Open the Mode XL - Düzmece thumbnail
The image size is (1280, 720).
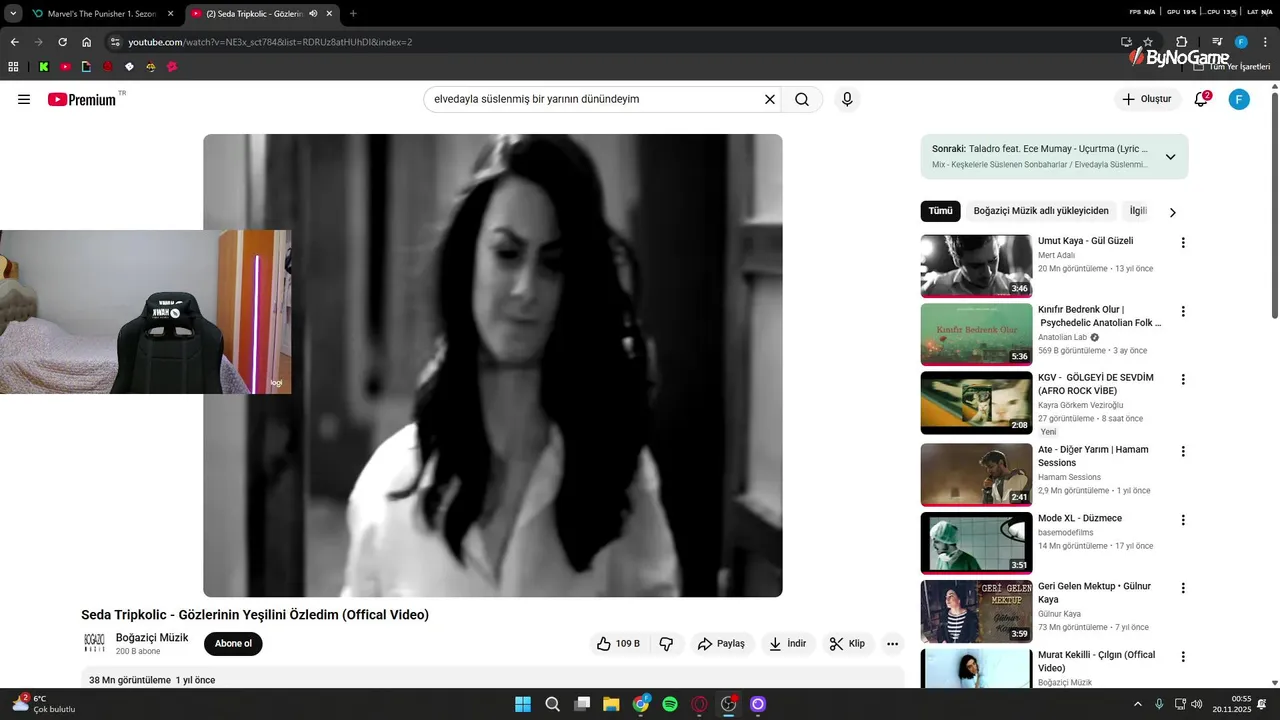pyautogui.click(x=976, y=543)
